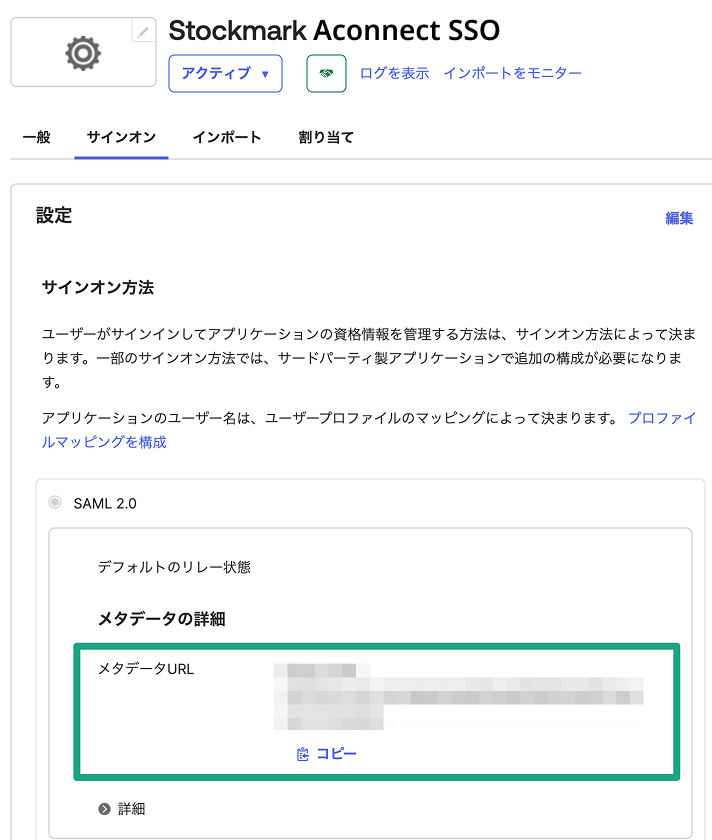Screen dimensions: 712x840
Task: Click the pencil edit logo icon
Action: (143, 31)
